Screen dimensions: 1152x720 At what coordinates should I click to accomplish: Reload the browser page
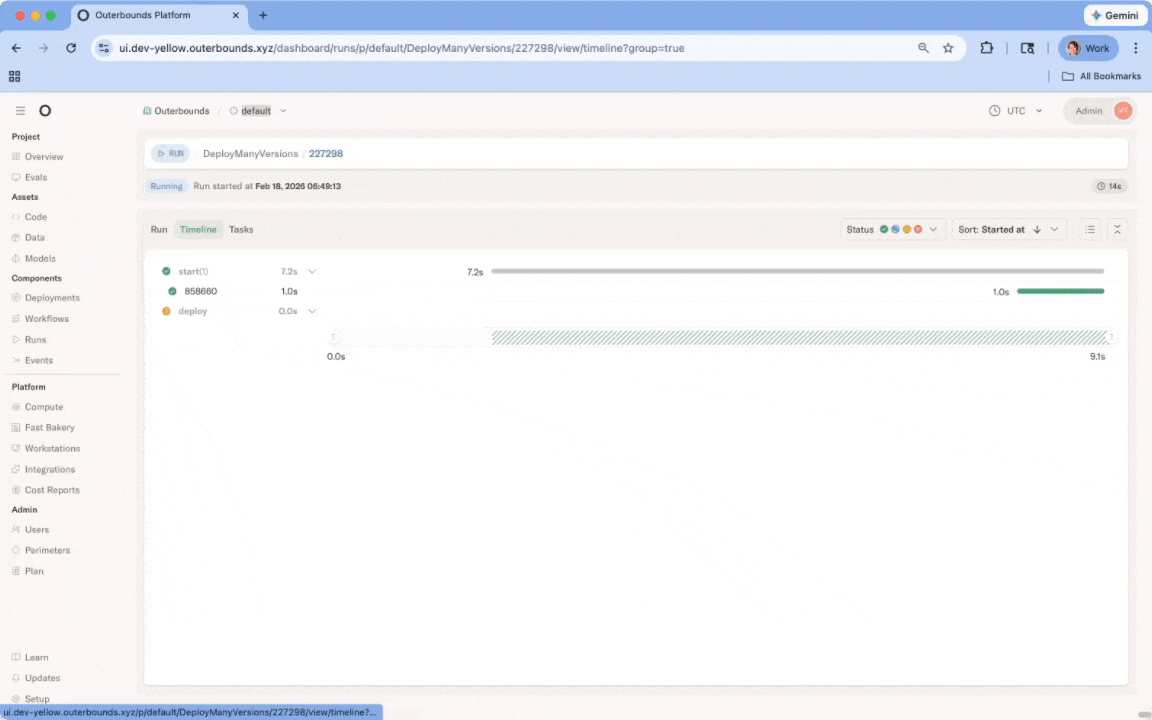[71, 48]
